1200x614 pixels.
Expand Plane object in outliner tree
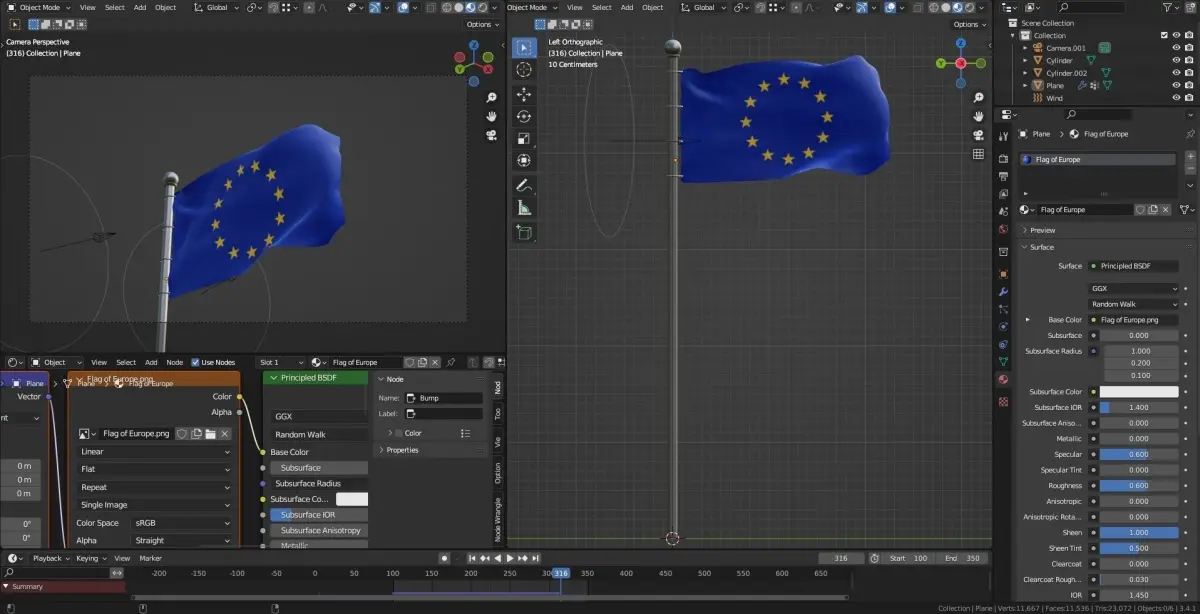[1025, 86]
